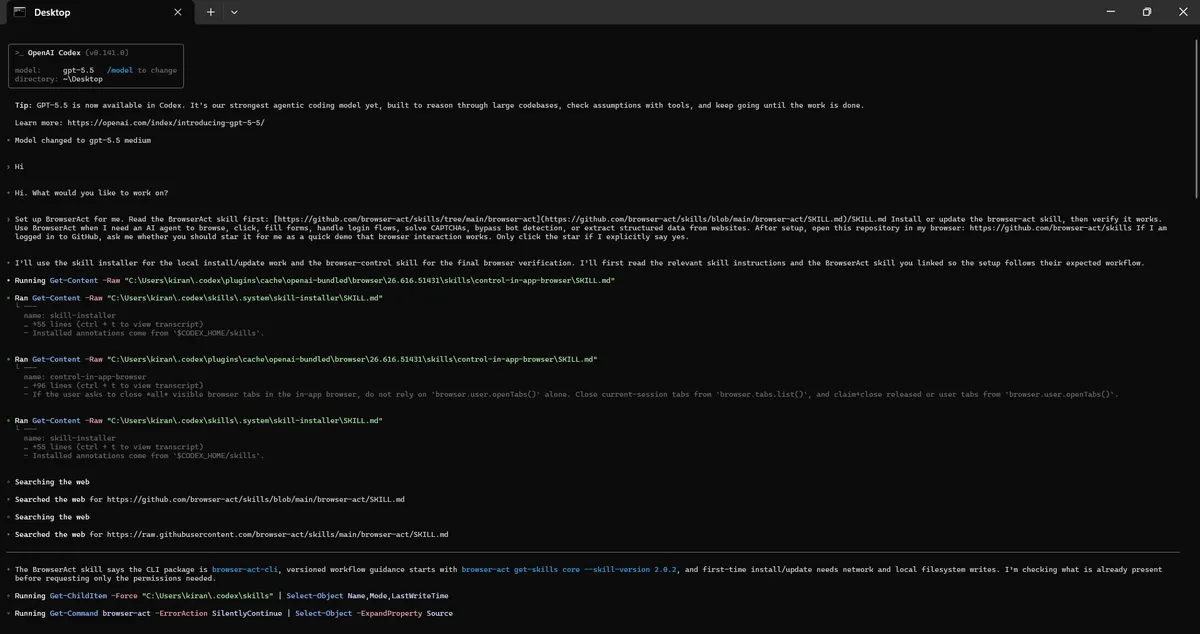Click the 'name: control-in-app-browser' line
This screenshot has width=1200, height=634.
click(85, 377)
